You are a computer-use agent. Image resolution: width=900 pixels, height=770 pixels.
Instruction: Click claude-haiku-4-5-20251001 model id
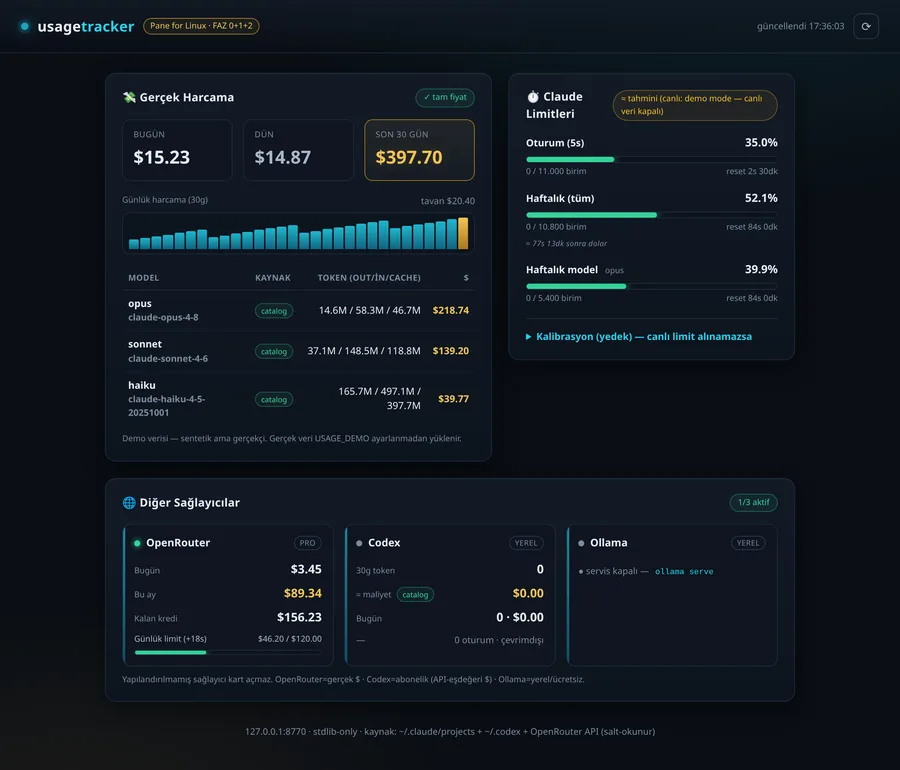166,406
